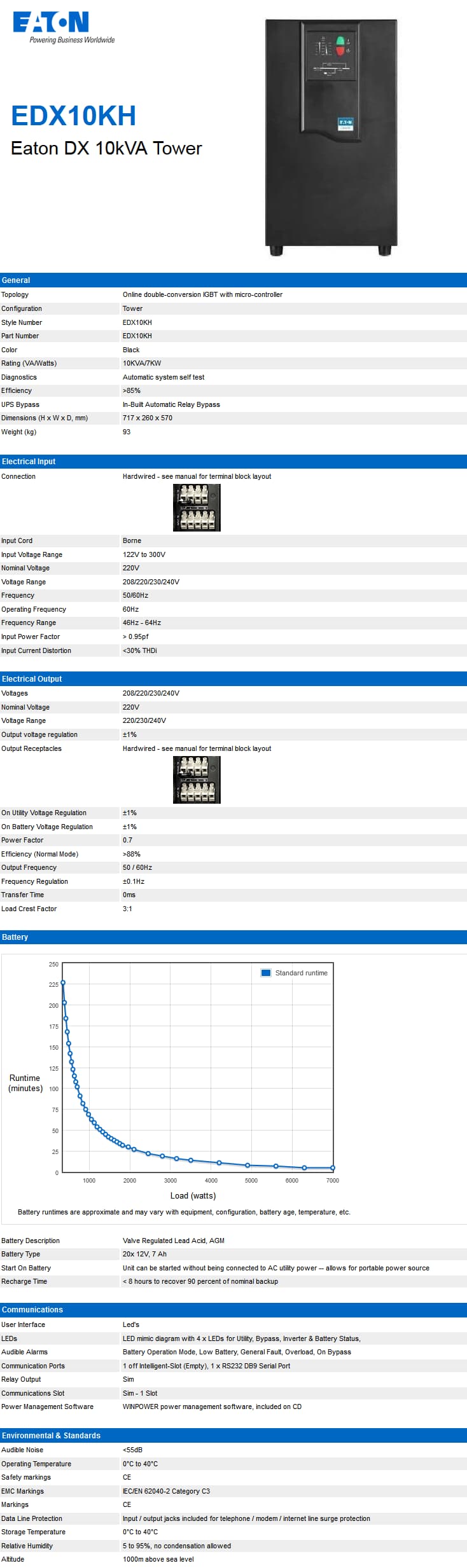Select Efficiency (Normal Mode) value >88%

pyautogui.click(x=132, y=854)
